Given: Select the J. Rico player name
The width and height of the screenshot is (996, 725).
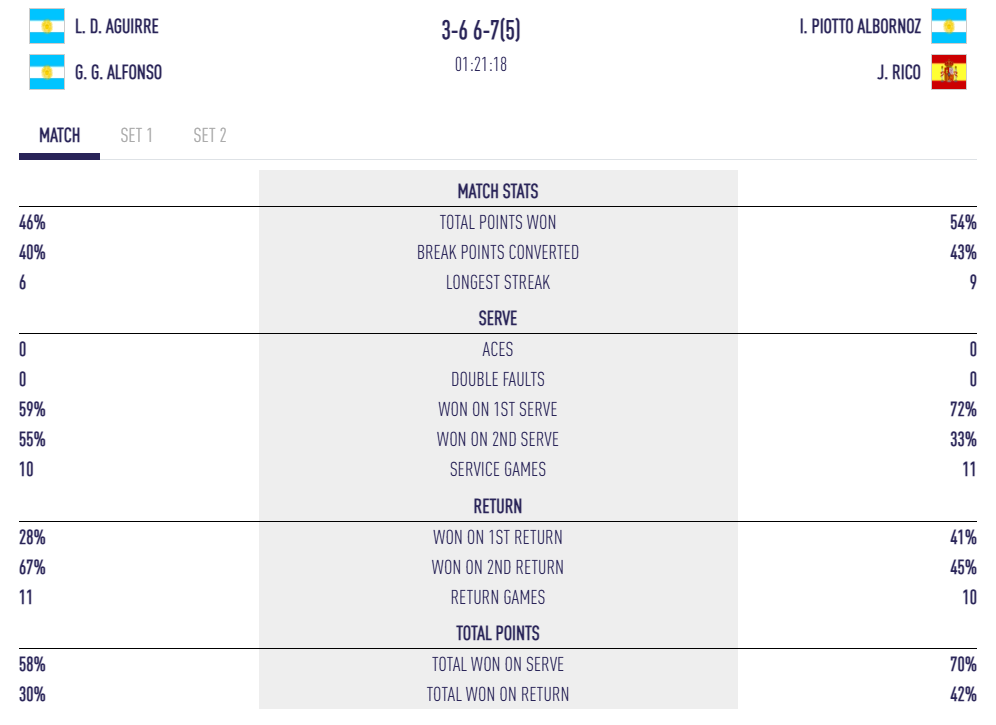Looking at the screenshot, I should (x=899, y=72).
